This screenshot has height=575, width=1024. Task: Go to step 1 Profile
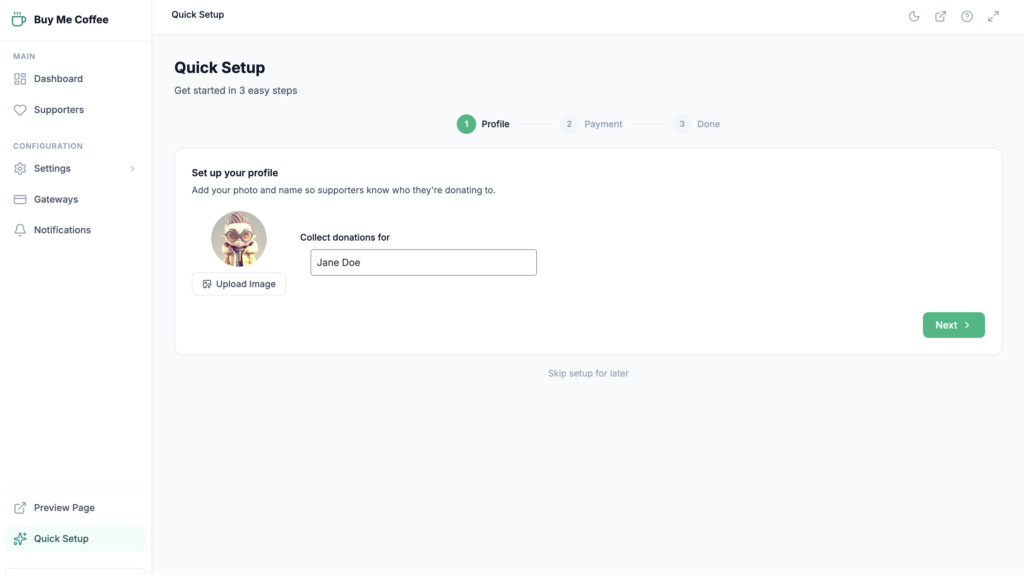(x=484, y=124)
